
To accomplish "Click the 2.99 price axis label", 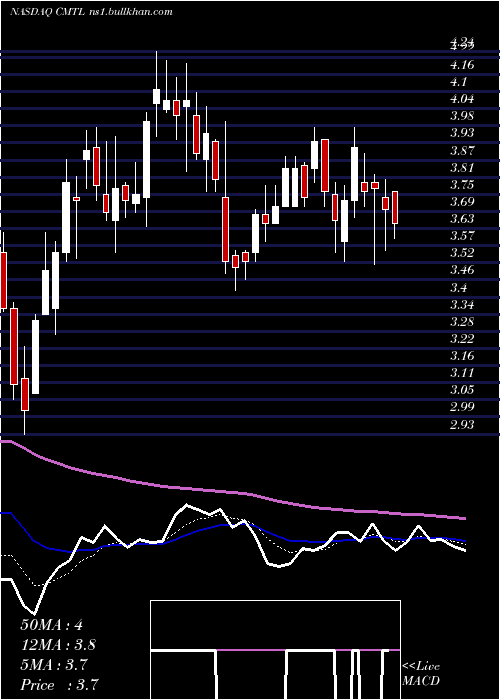I will coord(462,407).
